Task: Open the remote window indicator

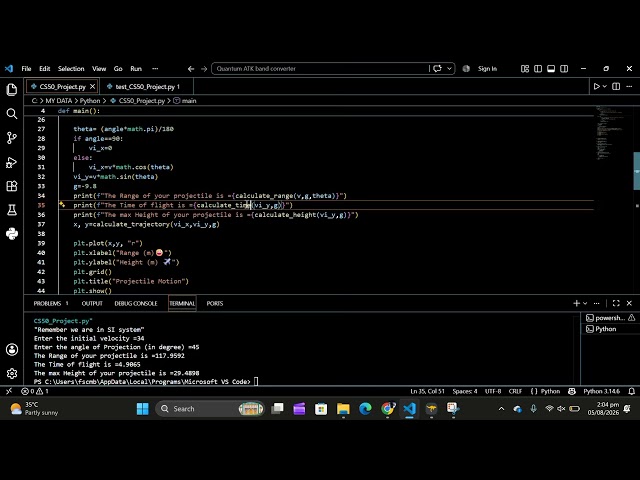Action: [x=9, y=391]
